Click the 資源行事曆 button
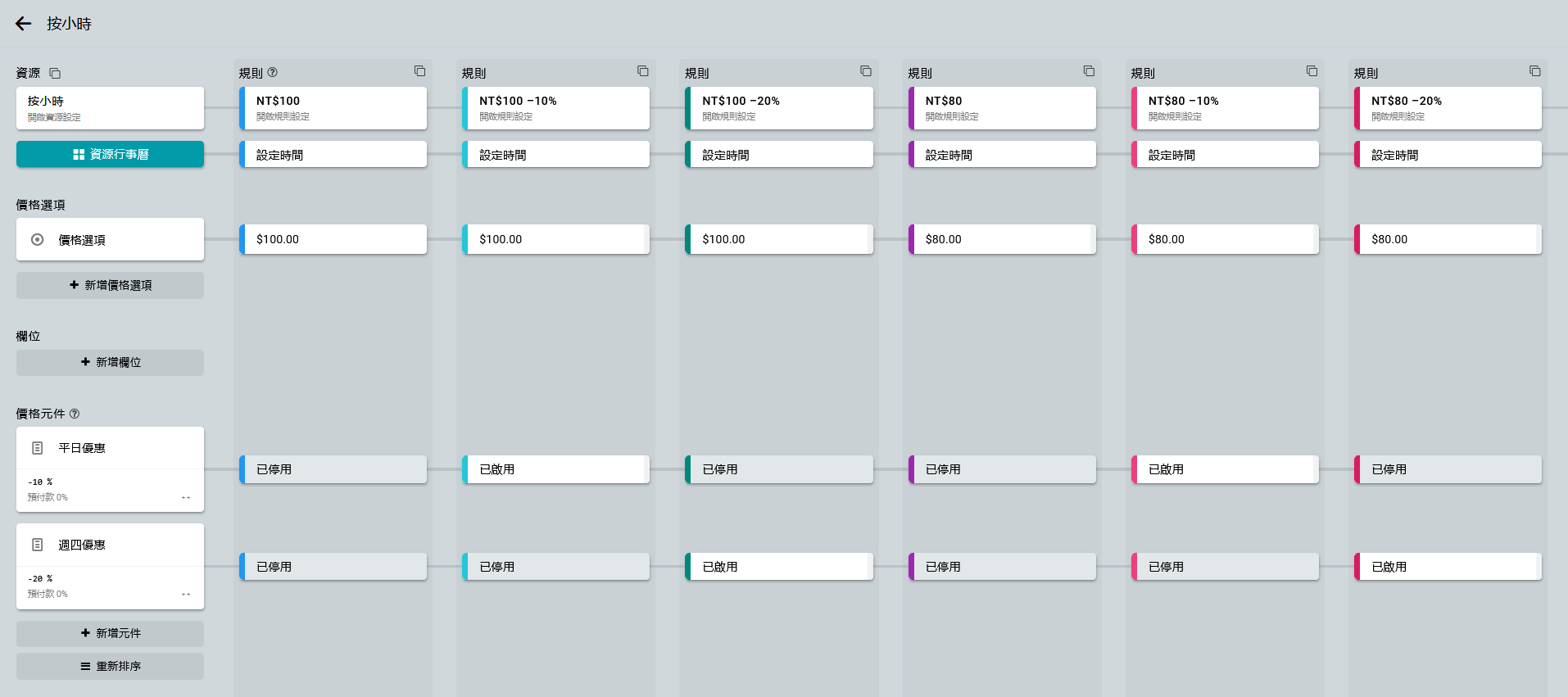 coord(110,154)
